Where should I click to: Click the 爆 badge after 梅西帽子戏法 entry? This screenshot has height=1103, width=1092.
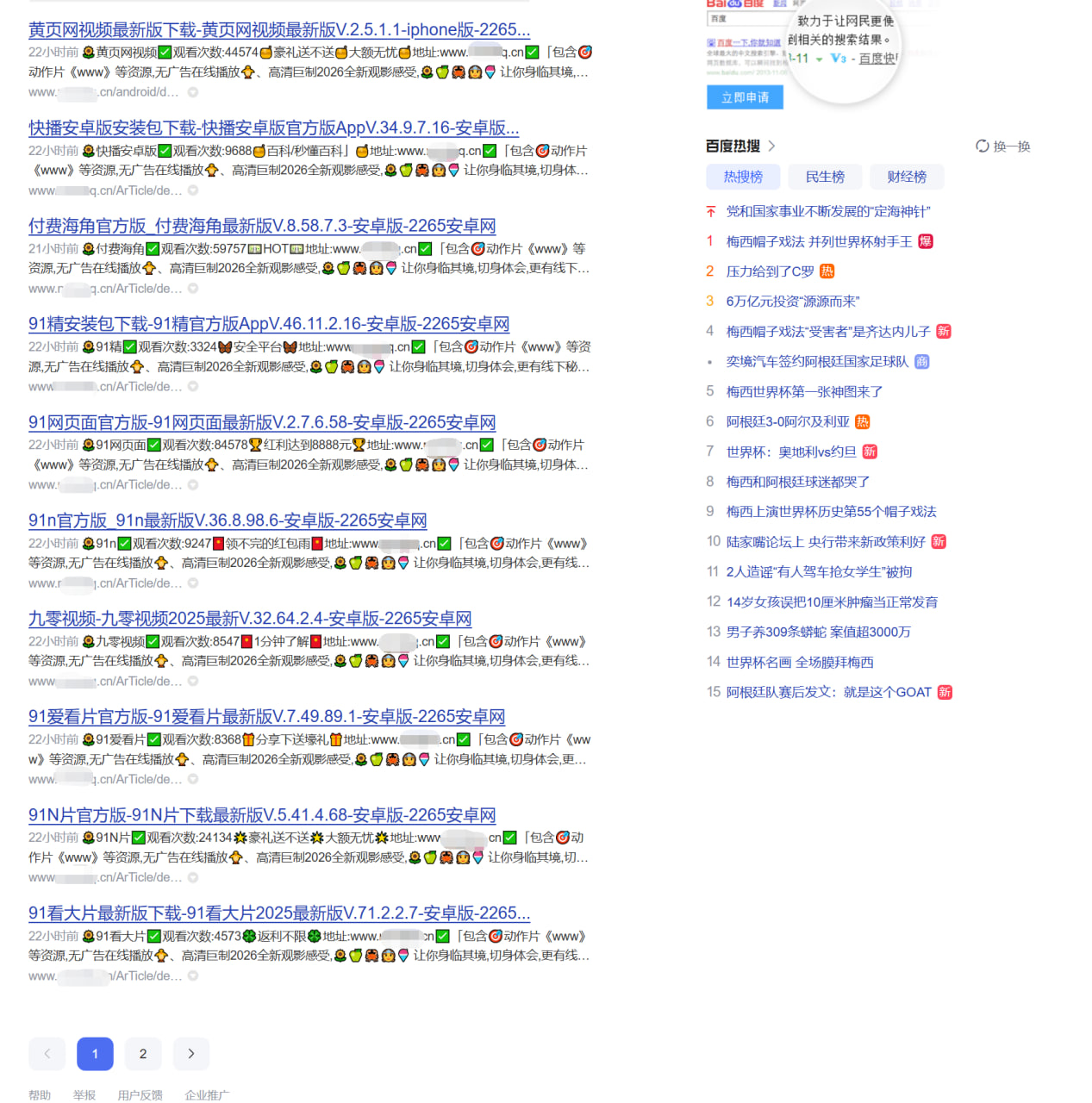[925, 241]
